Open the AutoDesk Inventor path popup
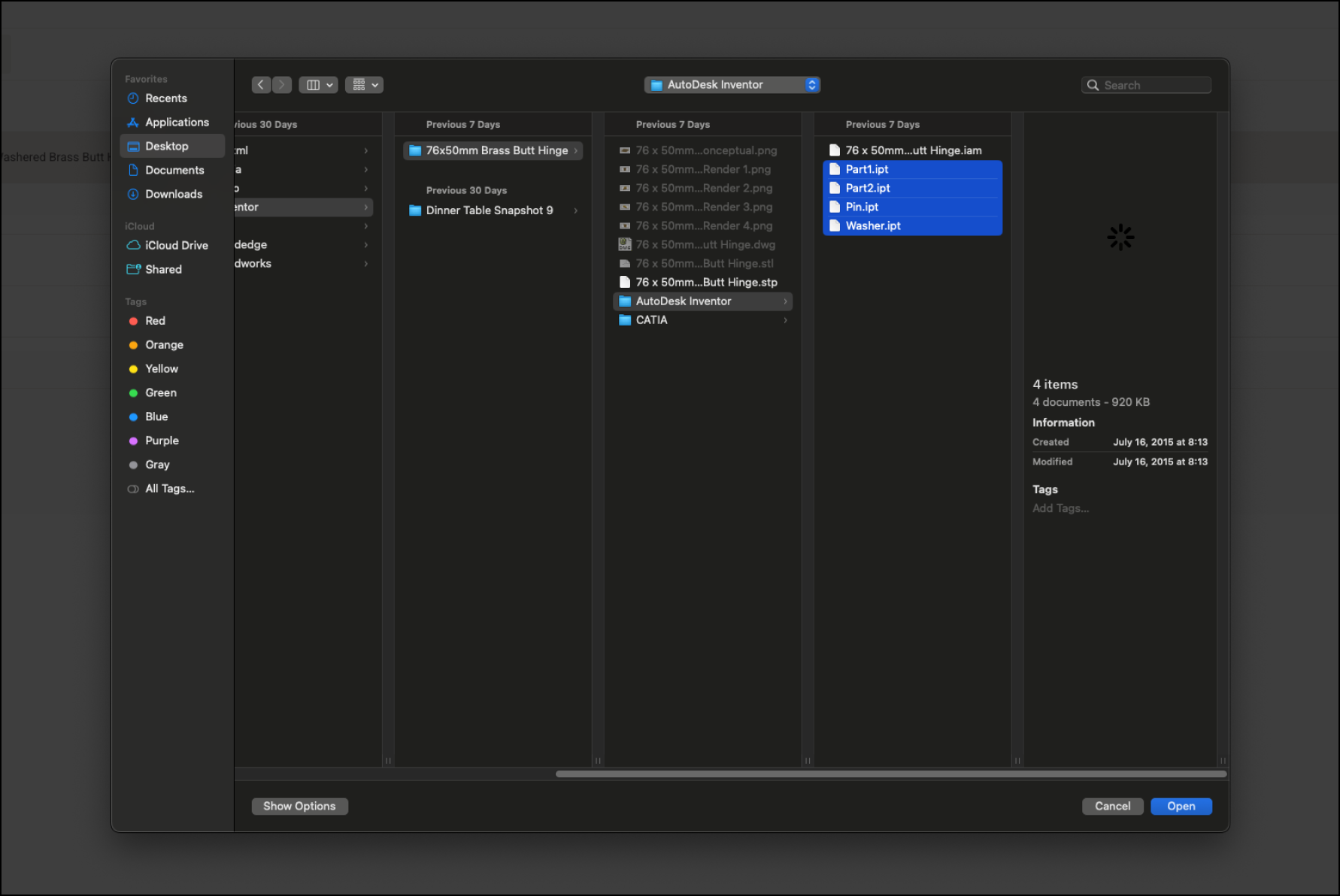 point(732,85)
